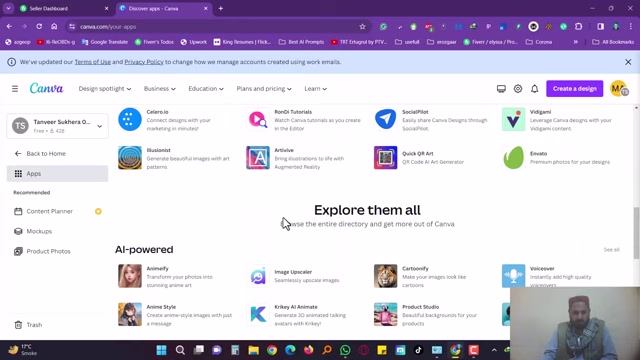This screenshot has width=640, height=360.
Task: Expand the Design spotlight dropdown
Action: [x=105, y=89]
